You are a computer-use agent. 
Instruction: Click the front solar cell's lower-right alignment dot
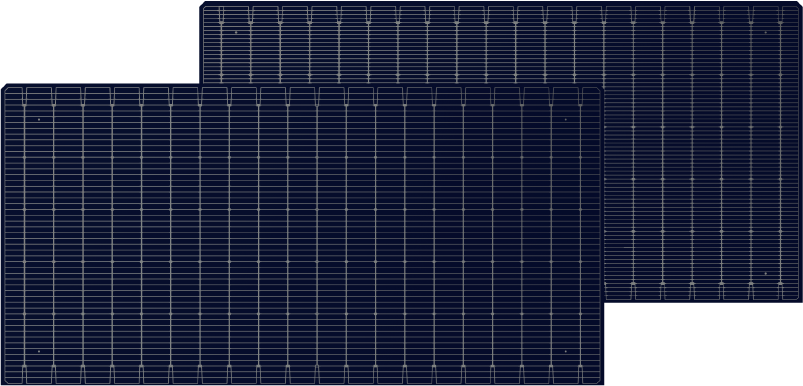565,351
